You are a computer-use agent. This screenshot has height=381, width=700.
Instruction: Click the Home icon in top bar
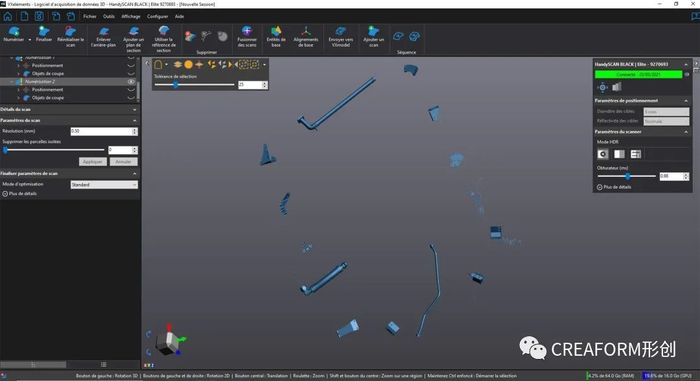pyautogui.click(x=8, y=17)
